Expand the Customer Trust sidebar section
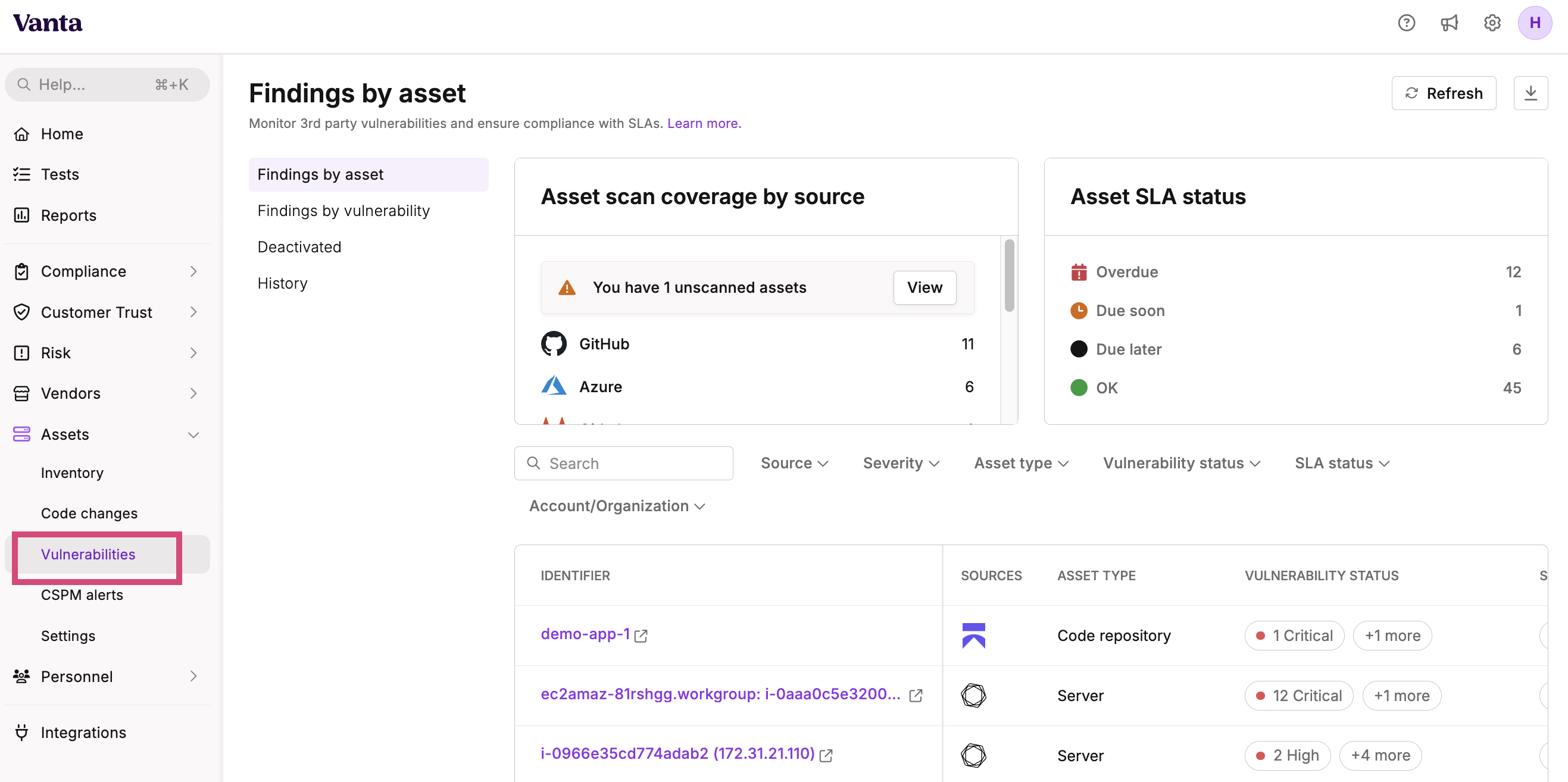This screenshot has height=782, width=1568. coord(193,312)
